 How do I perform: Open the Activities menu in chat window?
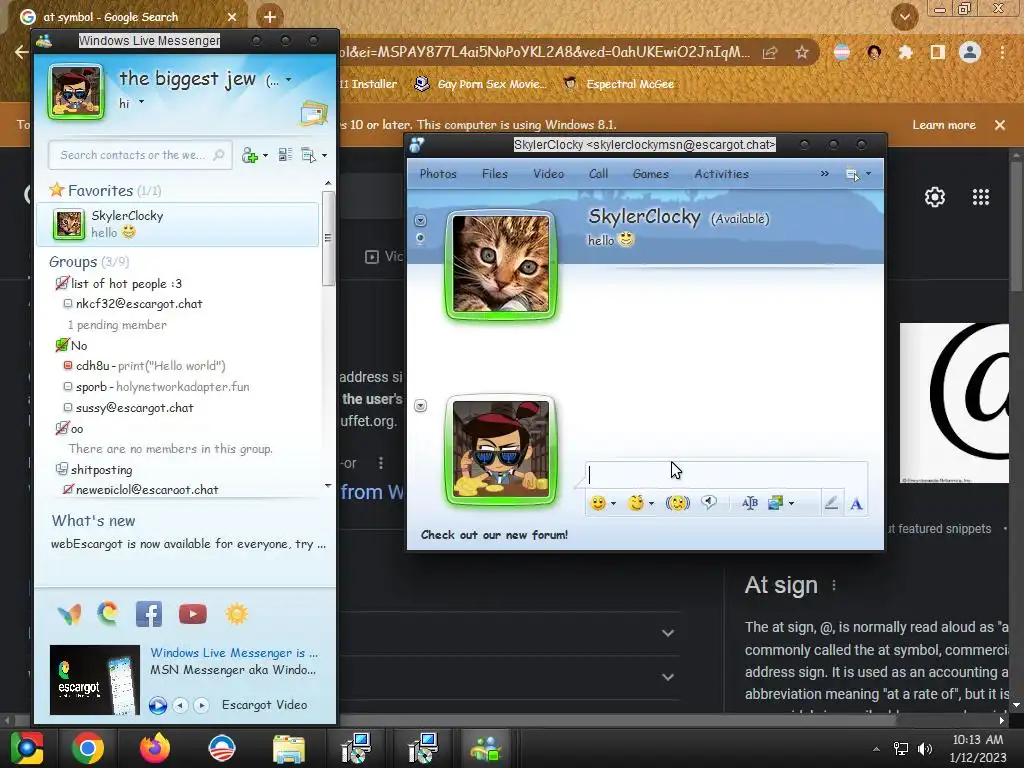point(721,174)
